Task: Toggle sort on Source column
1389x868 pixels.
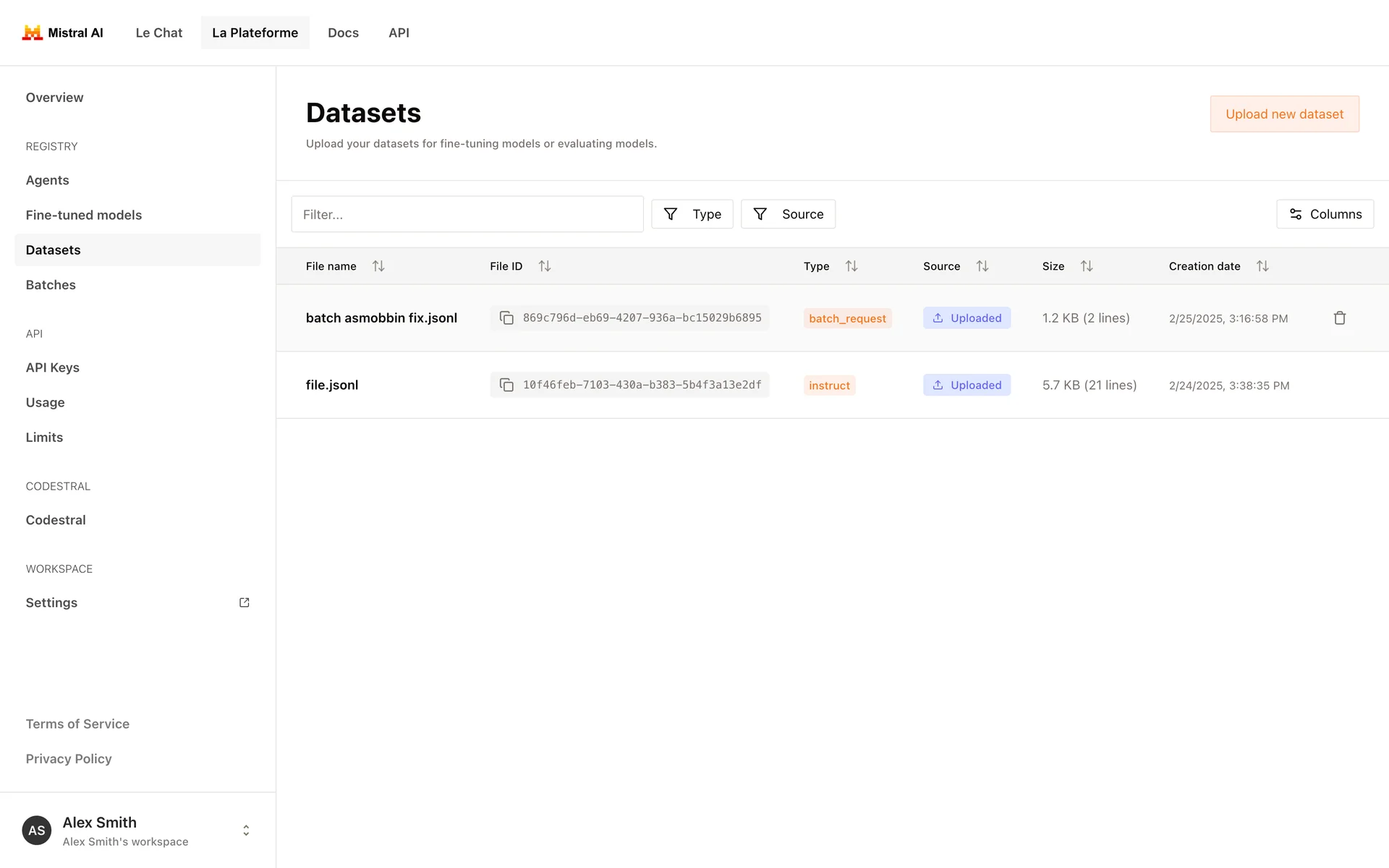Action: (x=982, y=266)
